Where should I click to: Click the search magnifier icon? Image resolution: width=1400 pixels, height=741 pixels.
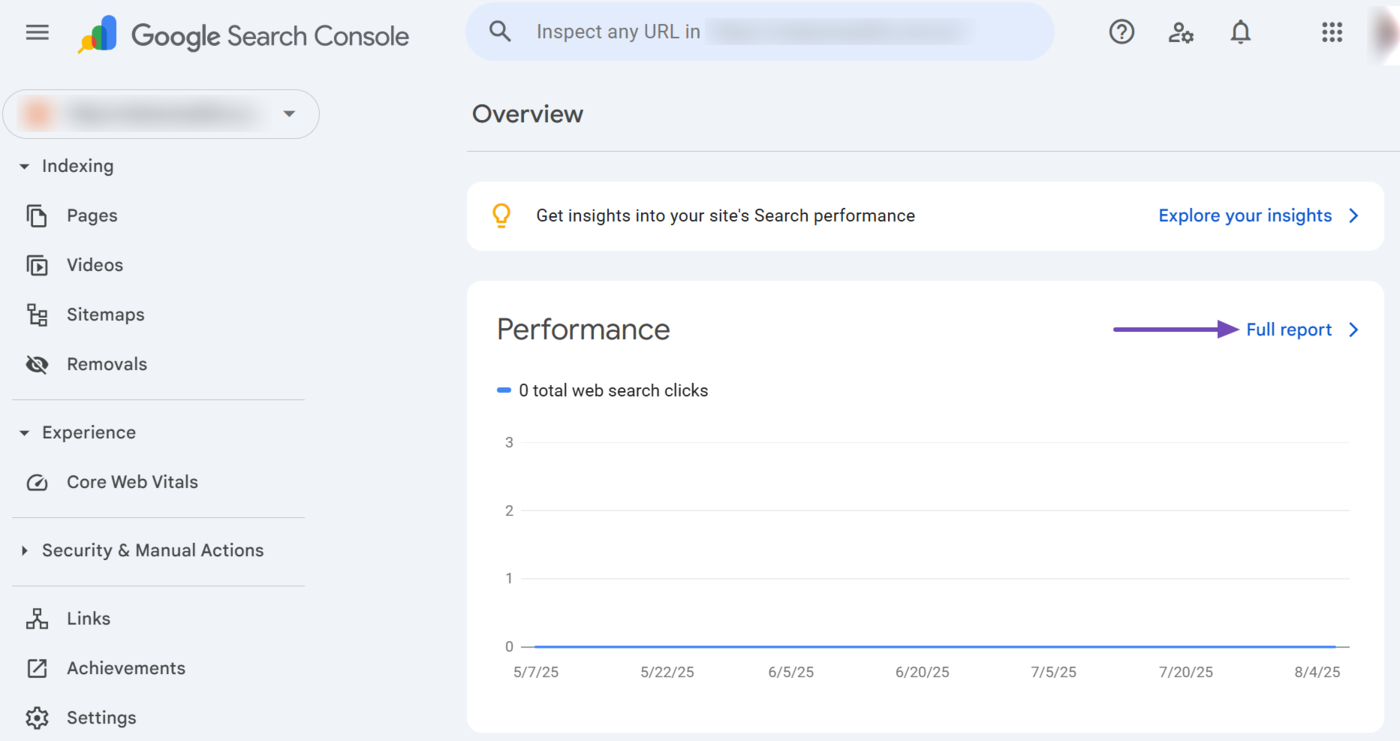click(x=500, y=32)
